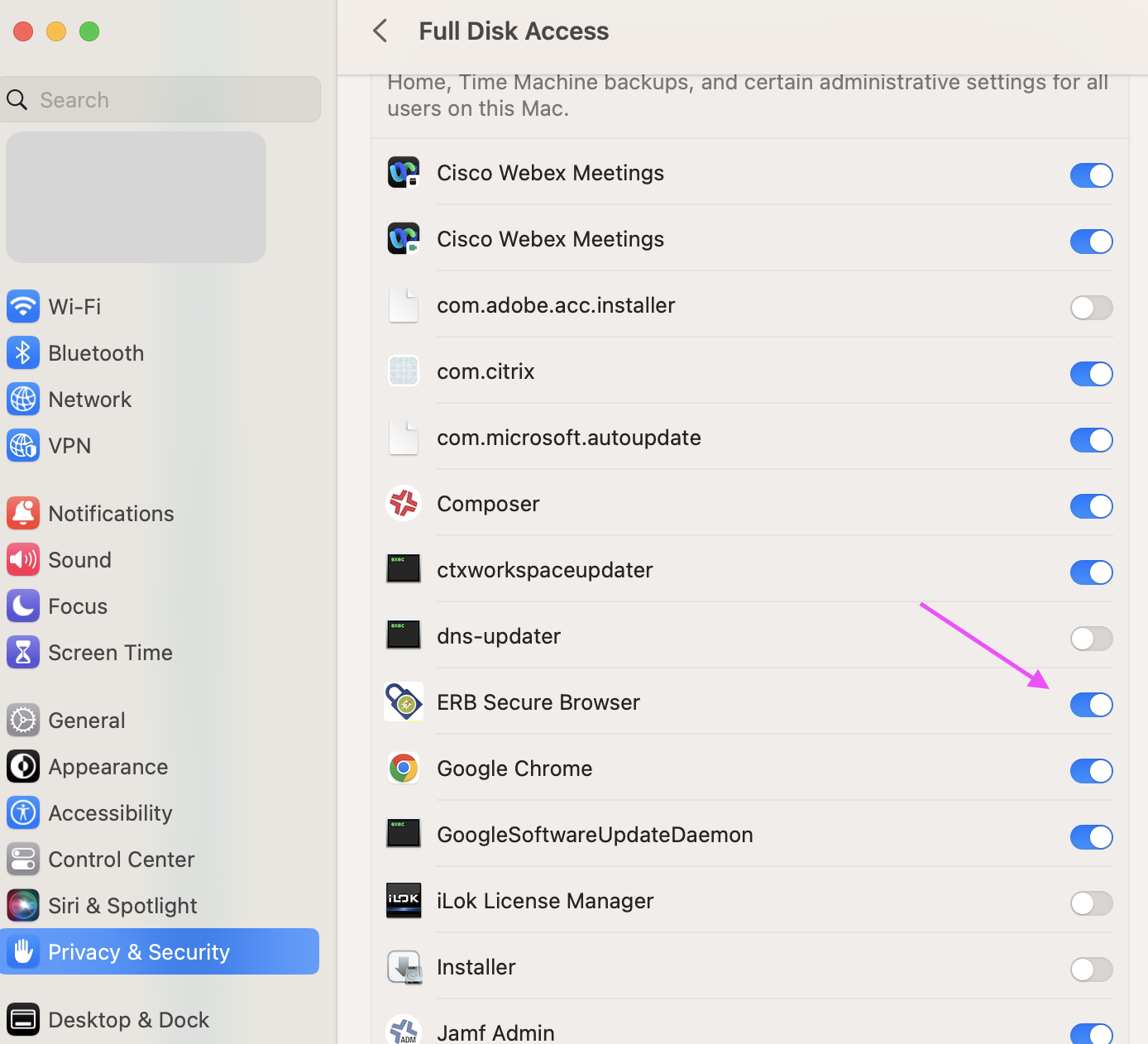
Task: Enable full disk access for dns-updater
Action: pos(1091,639)
